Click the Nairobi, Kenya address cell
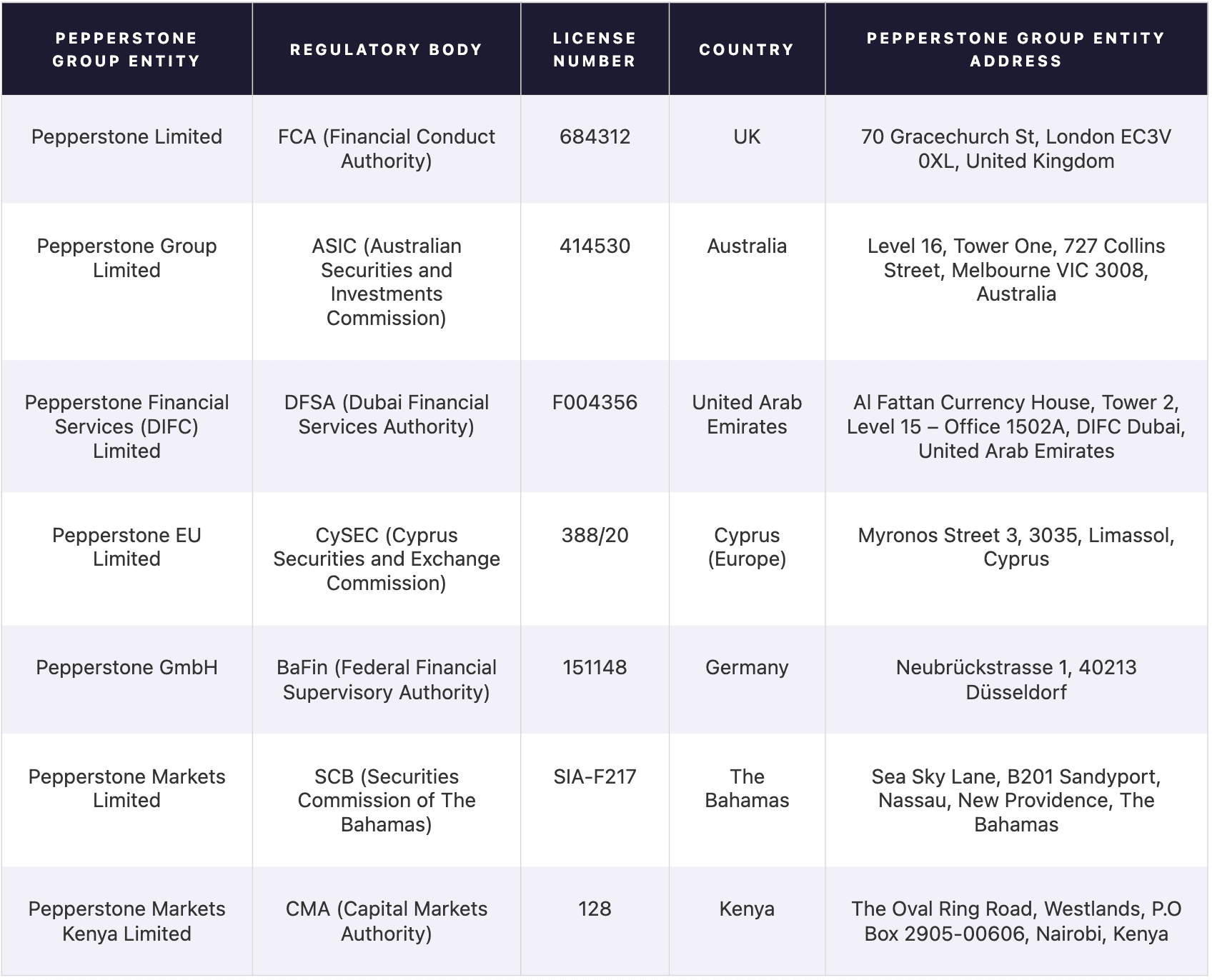Screen dimensions: 1212x980 1016,921
